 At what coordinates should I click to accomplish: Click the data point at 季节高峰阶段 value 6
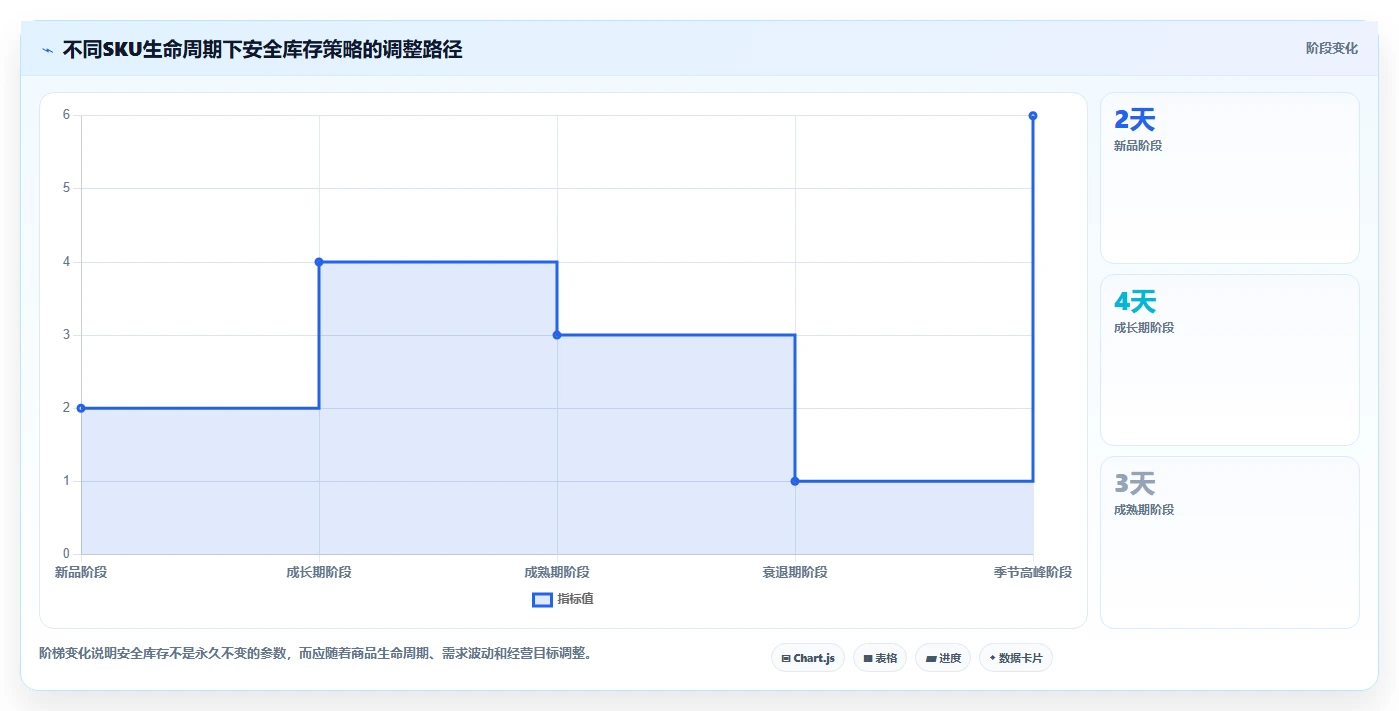coord(1033,116)
